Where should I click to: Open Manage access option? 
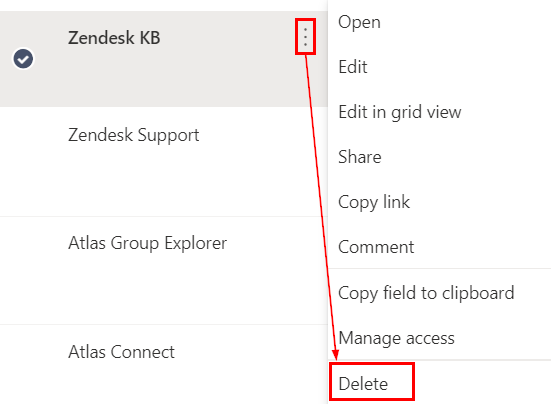click(x=396, y=338)
